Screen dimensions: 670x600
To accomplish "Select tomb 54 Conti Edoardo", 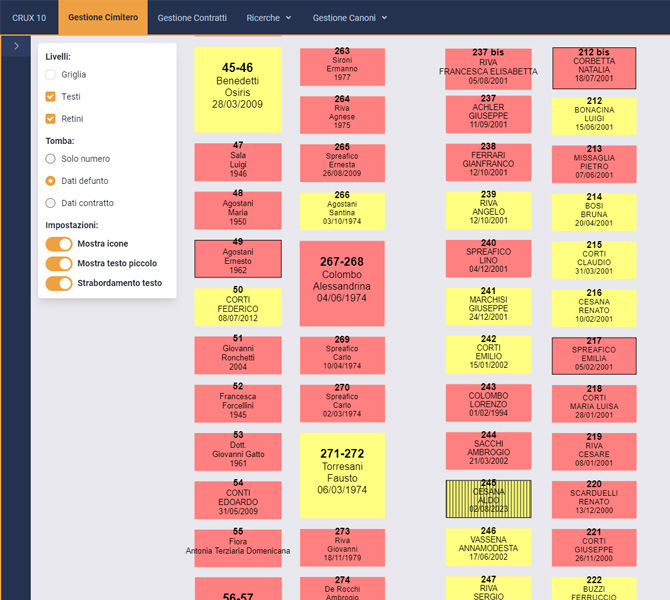I will tap(238, 500).
